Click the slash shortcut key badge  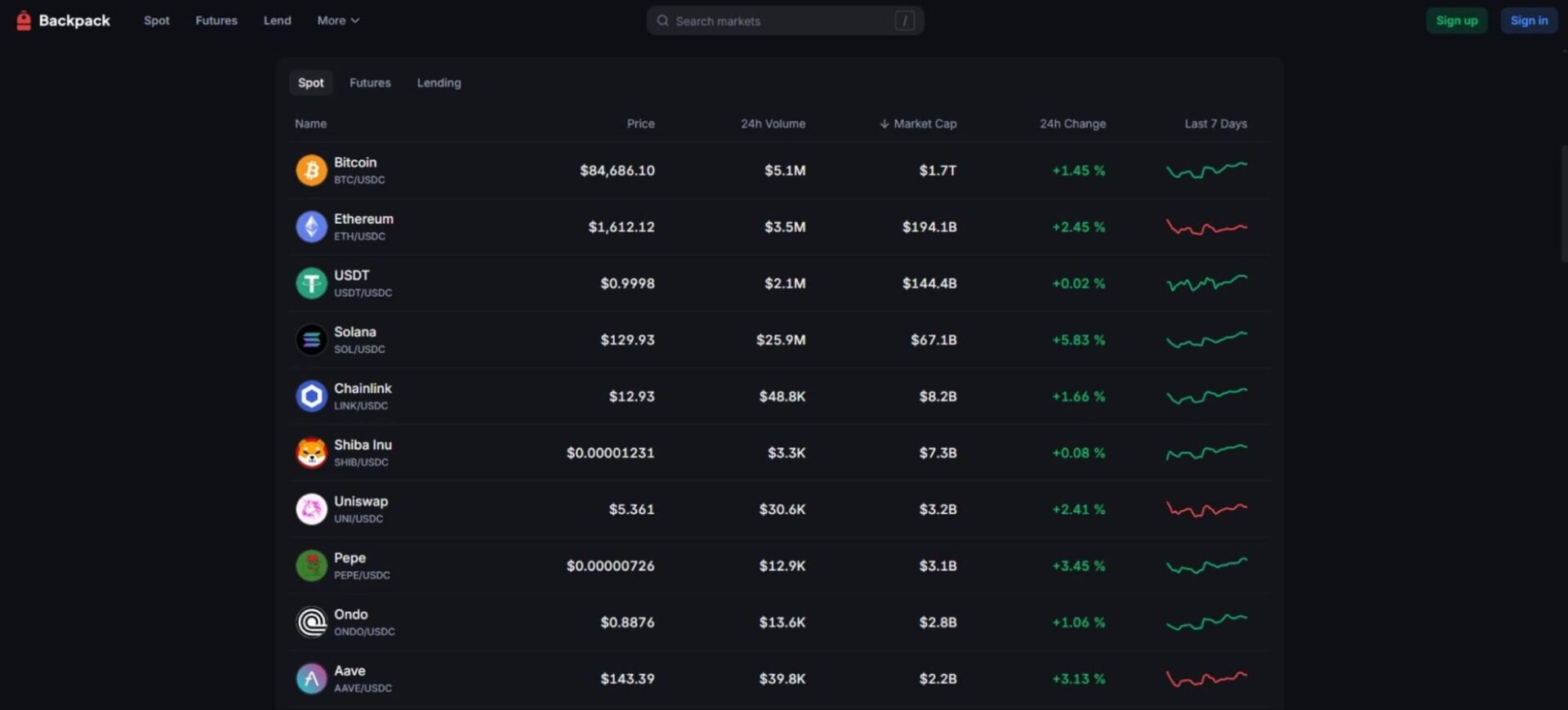pyautogui.click(x=905, y=20)
